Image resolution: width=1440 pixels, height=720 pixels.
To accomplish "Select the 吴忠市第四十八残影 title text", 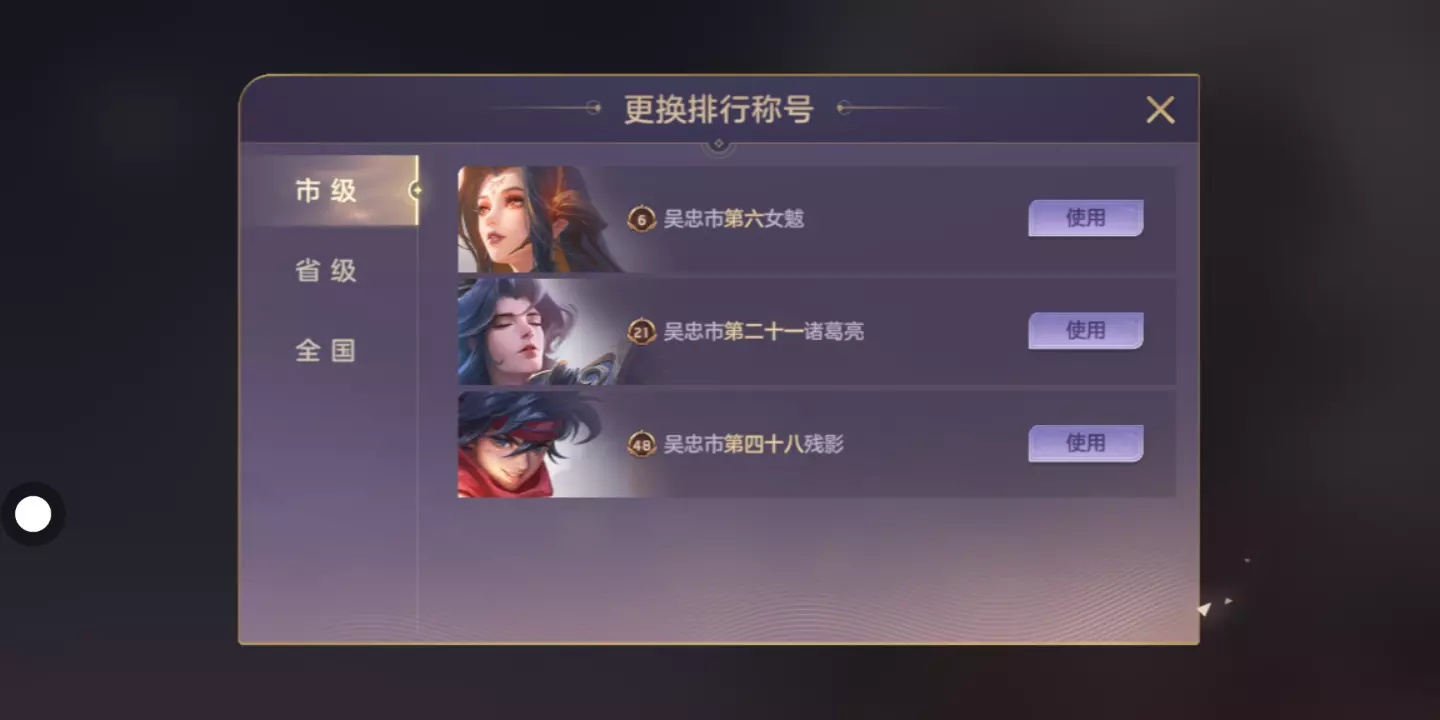I will [x=754, y=444].
